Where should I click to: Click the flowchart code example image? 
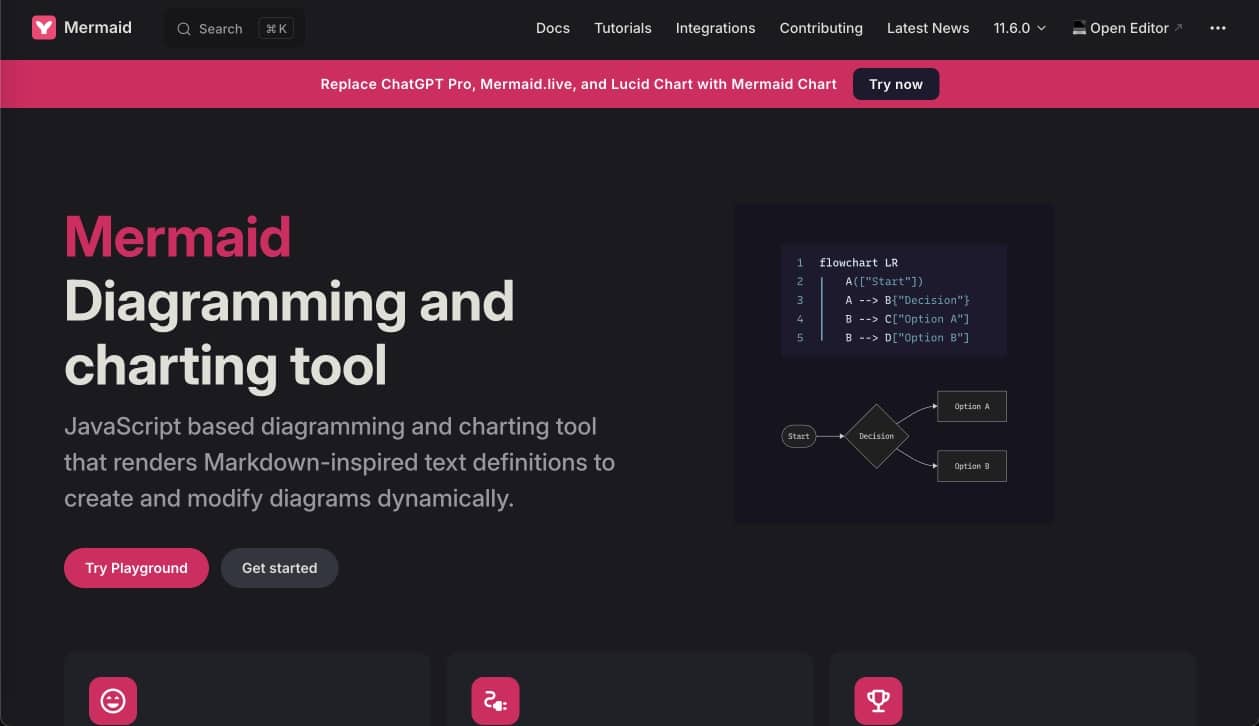click(894, 364)
